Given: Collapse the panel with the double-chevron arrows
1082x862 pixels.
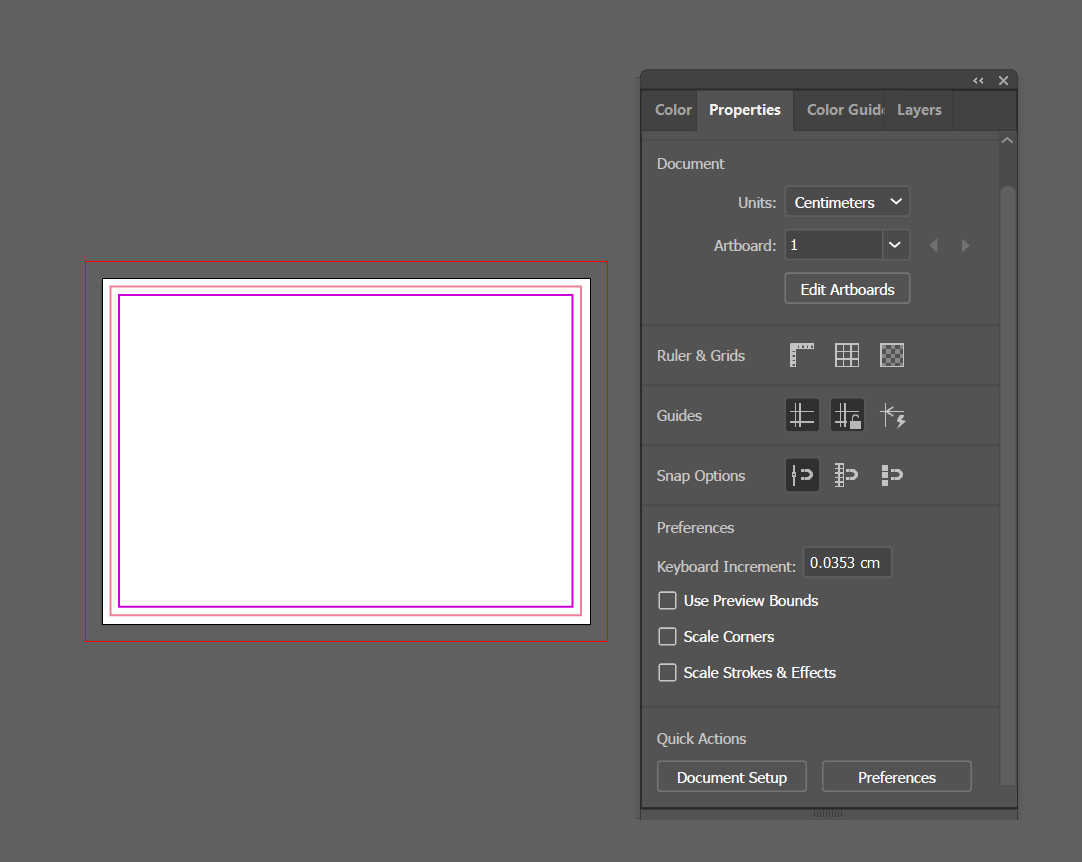Looking at the screenshot, I should point(978,80).
